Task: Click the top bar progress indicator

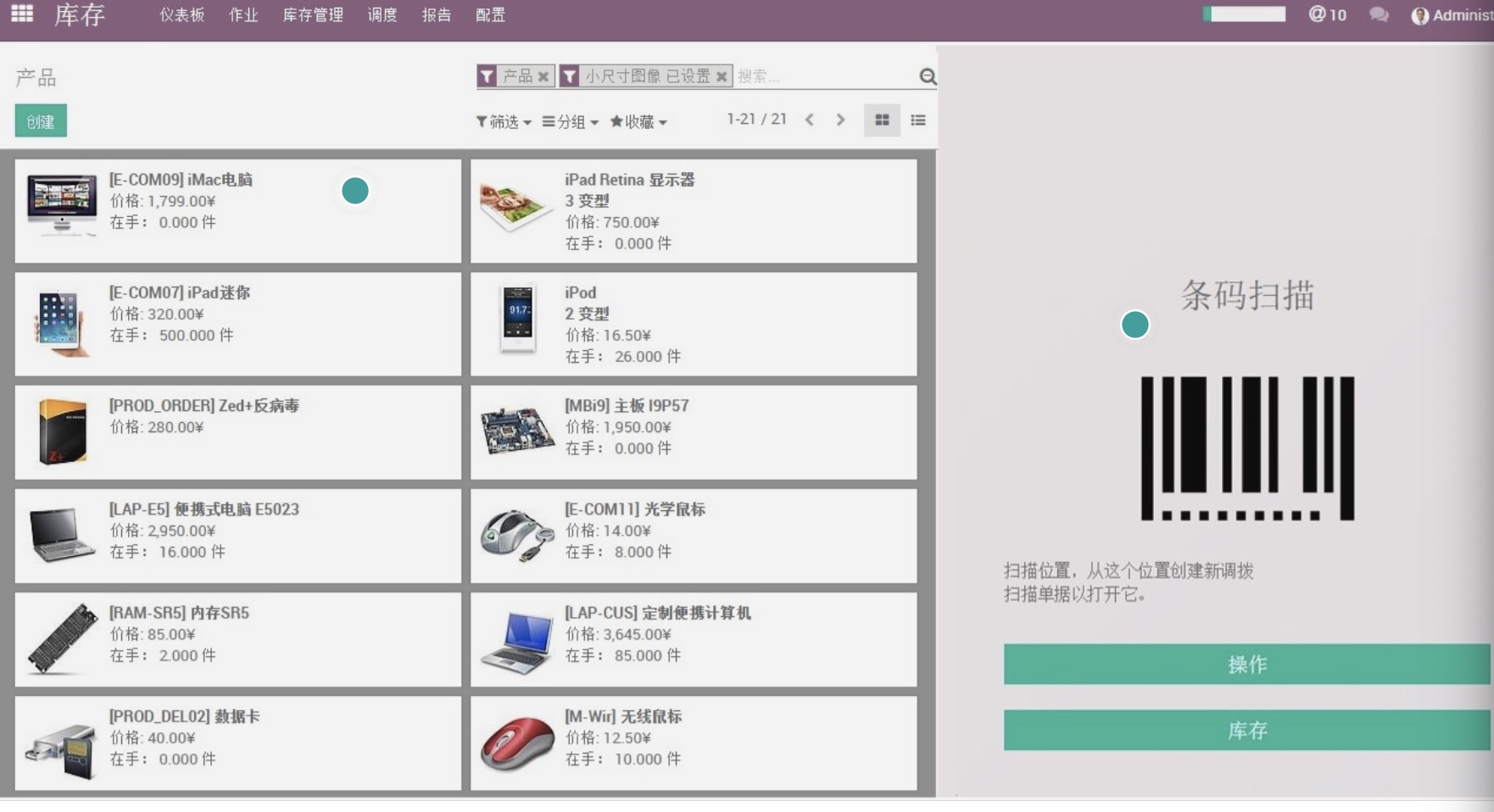Action: tap(1244, 14)
